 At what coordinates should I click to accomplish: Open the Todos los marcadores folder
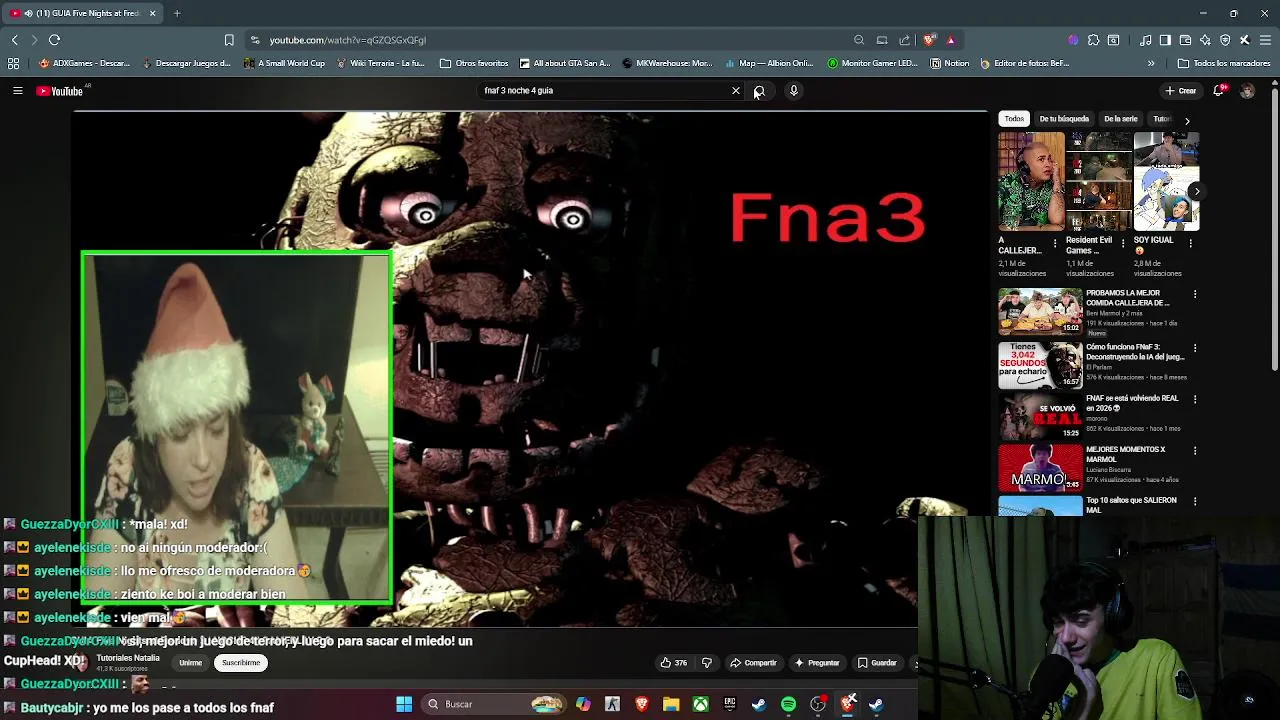[1224, 63]
